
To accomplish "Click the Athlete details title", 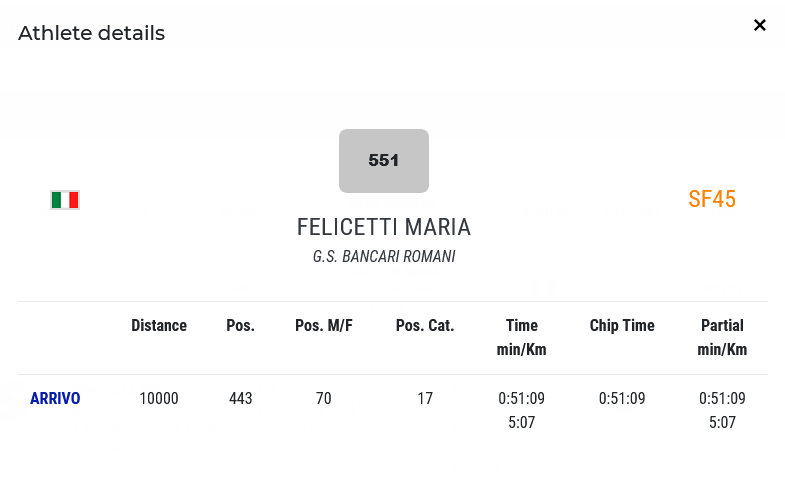I will click(x=91, y=33).
